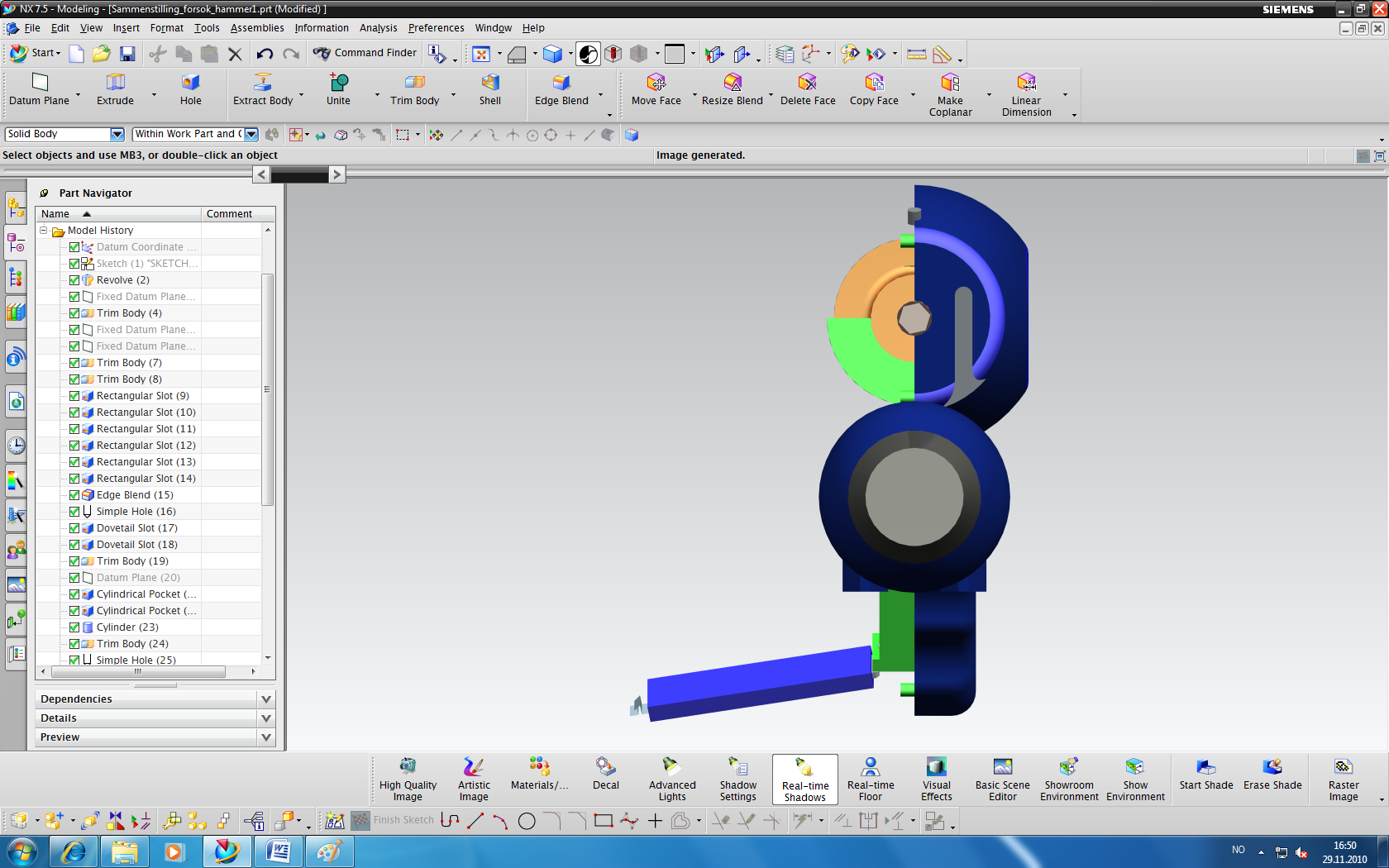1389x868 pixels.
Task: Toggle the Edge Blend (15) checkbox
Action: 74,495
